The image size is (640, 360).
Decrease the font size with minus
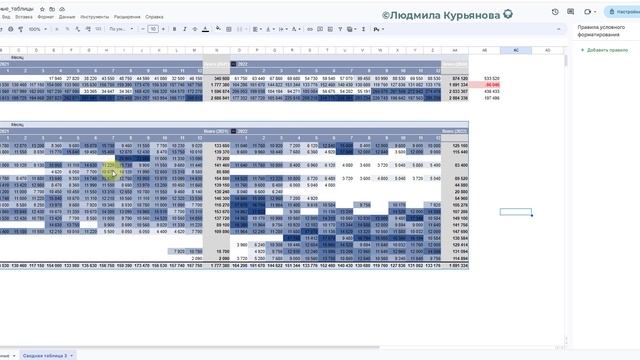pos(143,29)
